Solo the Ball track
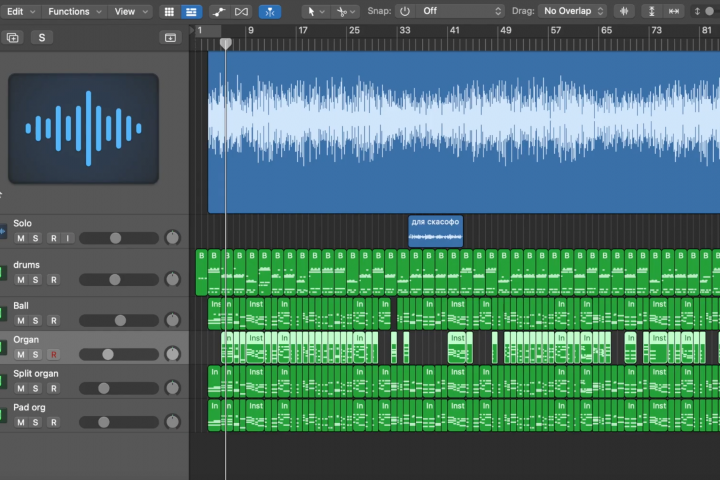Viewport: 720px width, 480px height. pyautogui.click(x=35, y=321)
